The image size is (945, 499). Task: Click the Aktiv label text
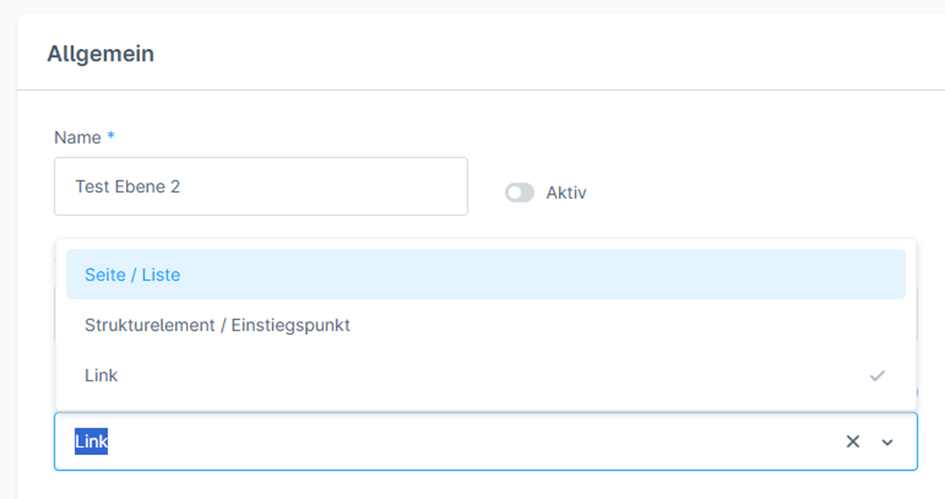(566, 193)
